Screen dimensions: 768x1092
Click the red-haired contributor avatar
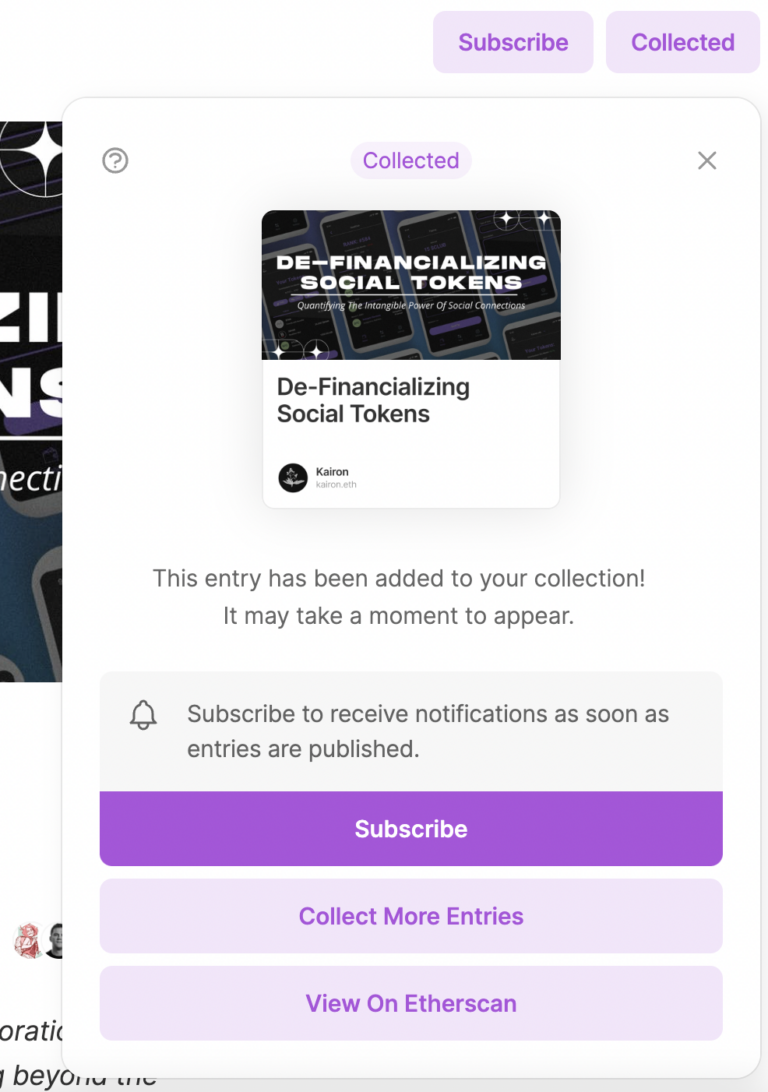27,941
